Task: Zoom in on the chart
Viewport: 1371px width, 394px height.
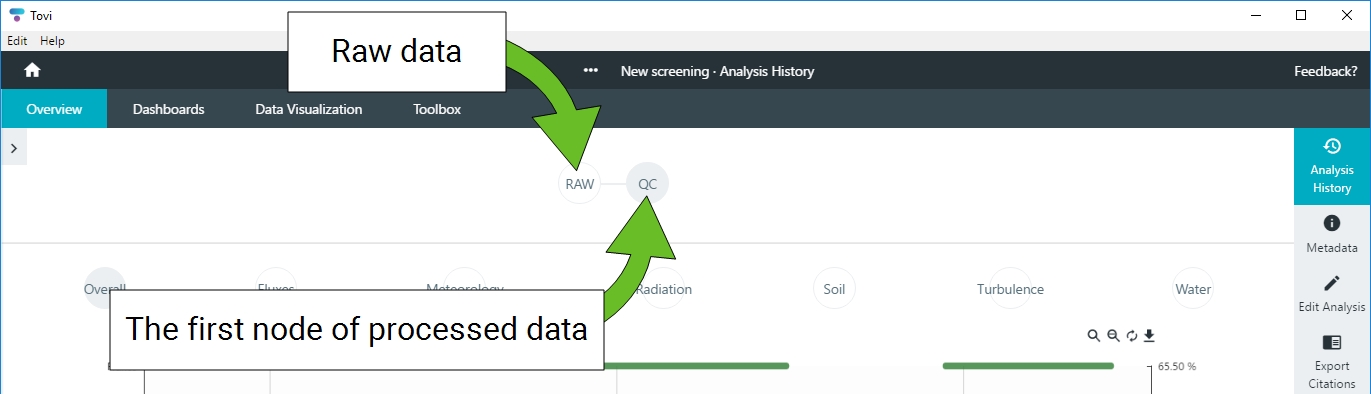Action: (x=1094, y=336)
